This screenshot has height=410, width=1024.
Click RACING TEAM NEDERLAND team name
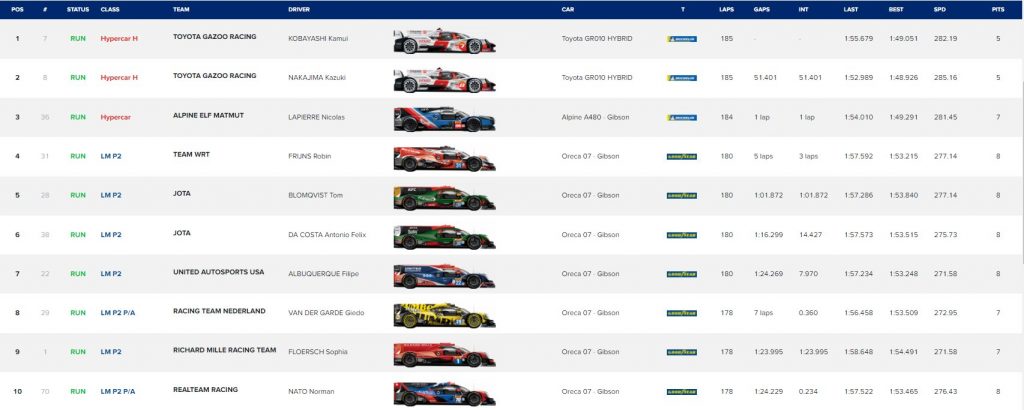pyautogui.click(x=219, y=311)
